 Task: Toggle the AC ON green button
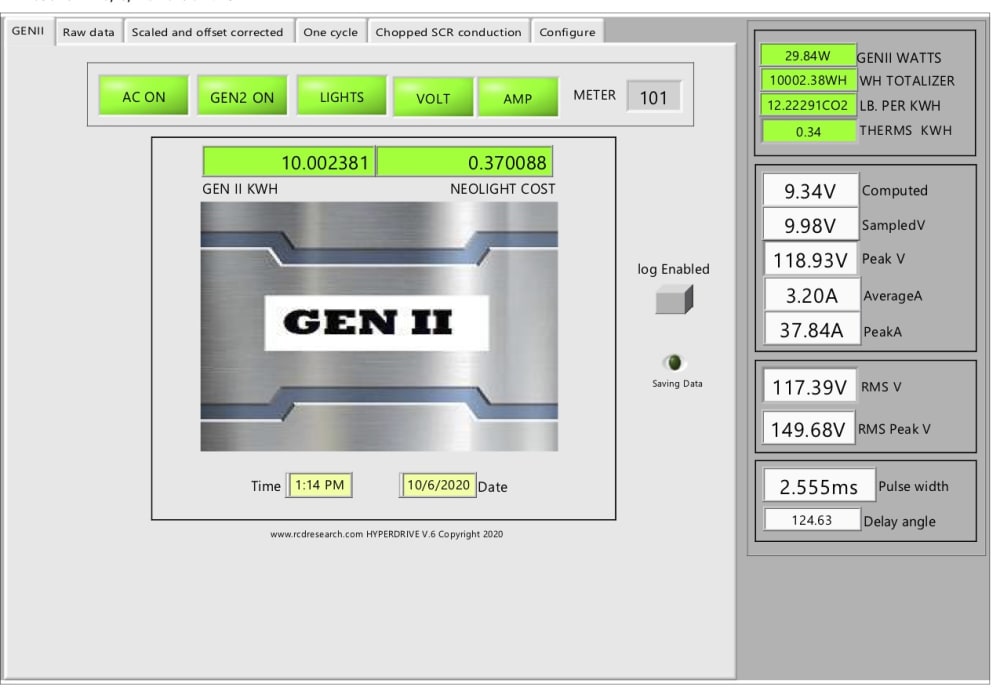[x=143, y=96]
